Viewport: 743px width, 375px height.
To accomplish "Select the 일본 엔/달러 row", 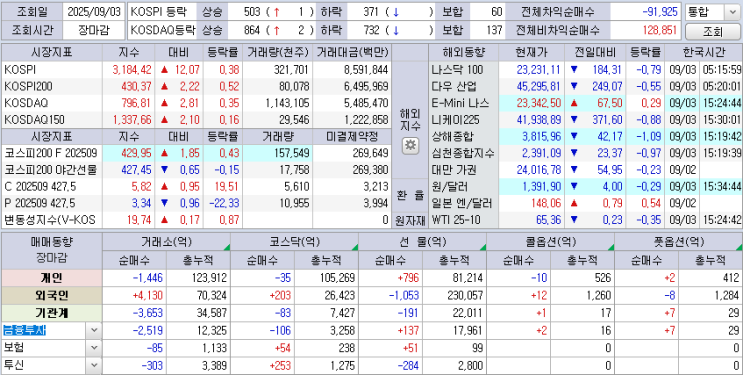I will 585,203.
